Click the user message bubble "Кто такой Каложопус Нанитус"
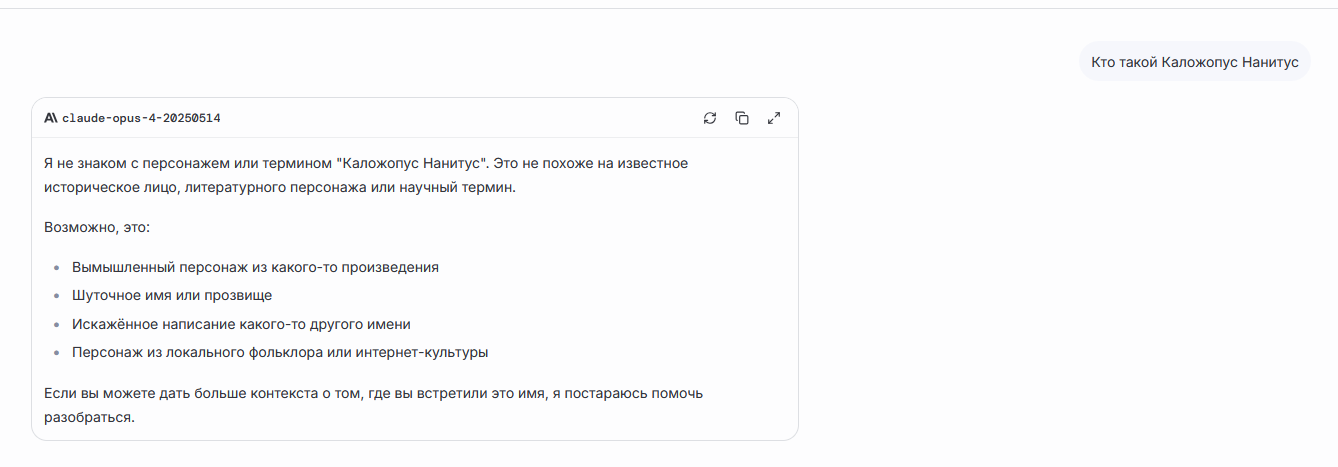Screen dimensions: 1338x467 1194,62
